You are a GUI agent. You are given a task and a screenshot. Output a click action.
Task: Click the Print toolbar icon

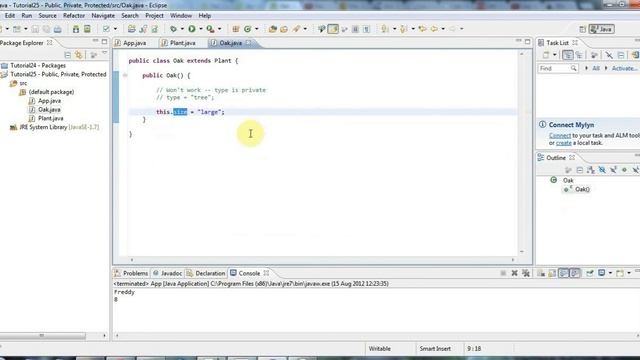point(58,29)
